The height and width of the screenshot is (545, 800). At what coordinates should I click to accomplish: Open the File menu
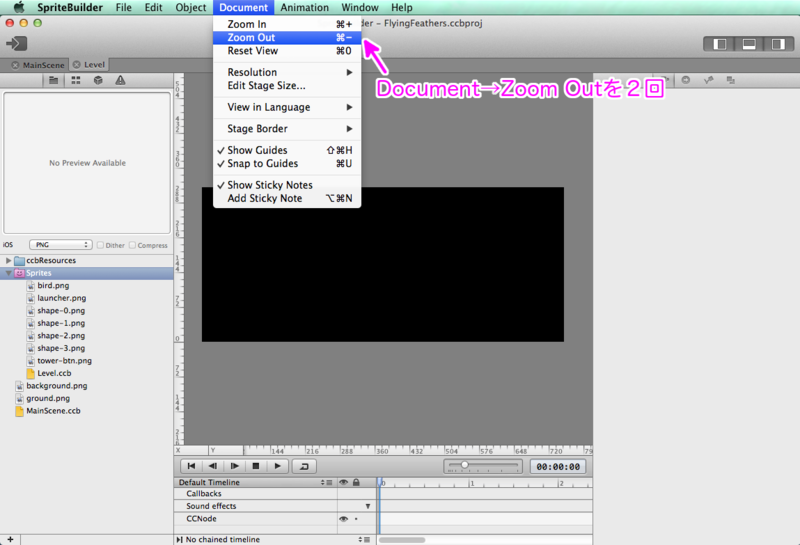pos(123,7)
